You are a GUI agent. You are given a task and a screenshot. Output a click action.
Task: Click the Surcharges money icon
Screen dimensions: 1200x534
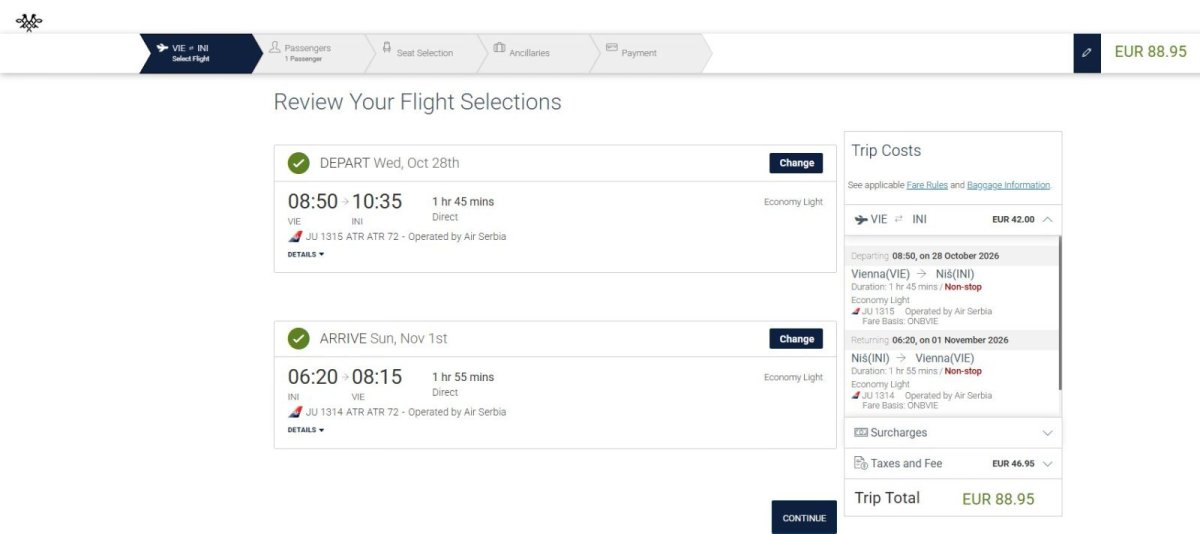[x=860, y=432]
